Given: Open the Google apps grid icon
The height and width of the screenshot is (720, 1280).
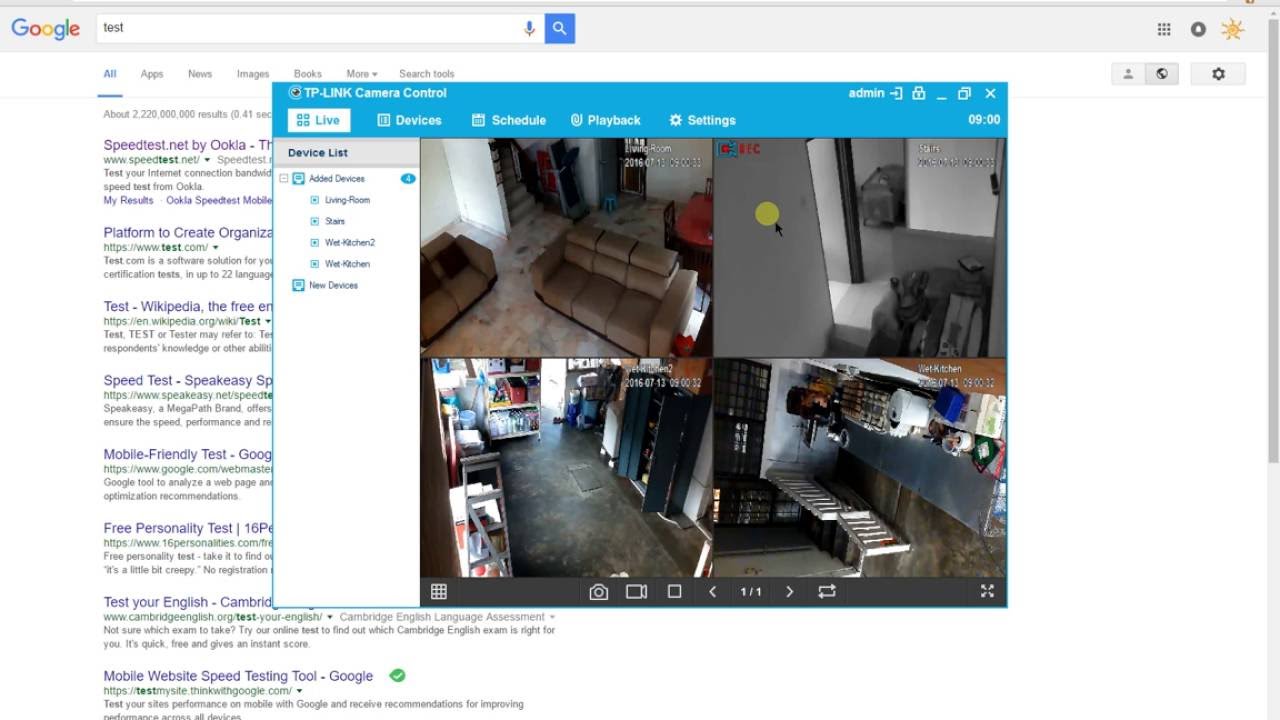Looking at the screenshot, I should pyautogui.click(x=1164, y=29).
